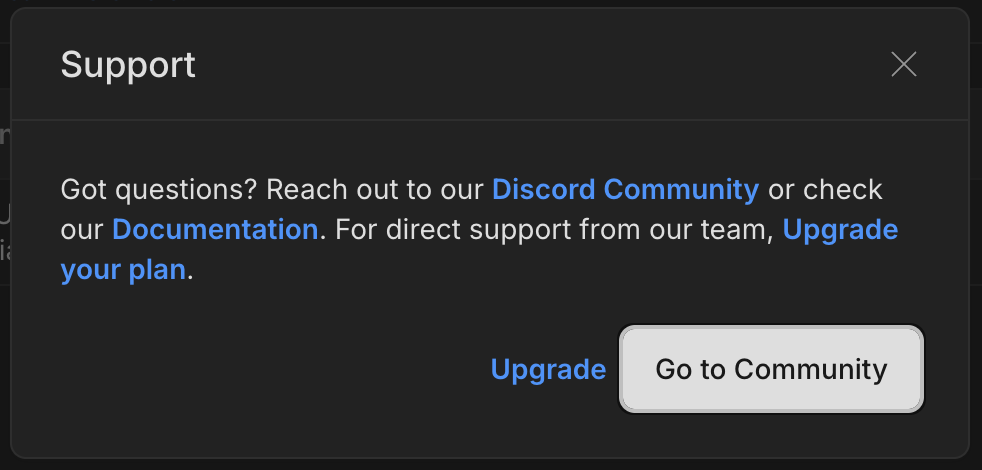Select the white Go to Community button
This screenshot has height=470, width=982.
click(771, 369)
